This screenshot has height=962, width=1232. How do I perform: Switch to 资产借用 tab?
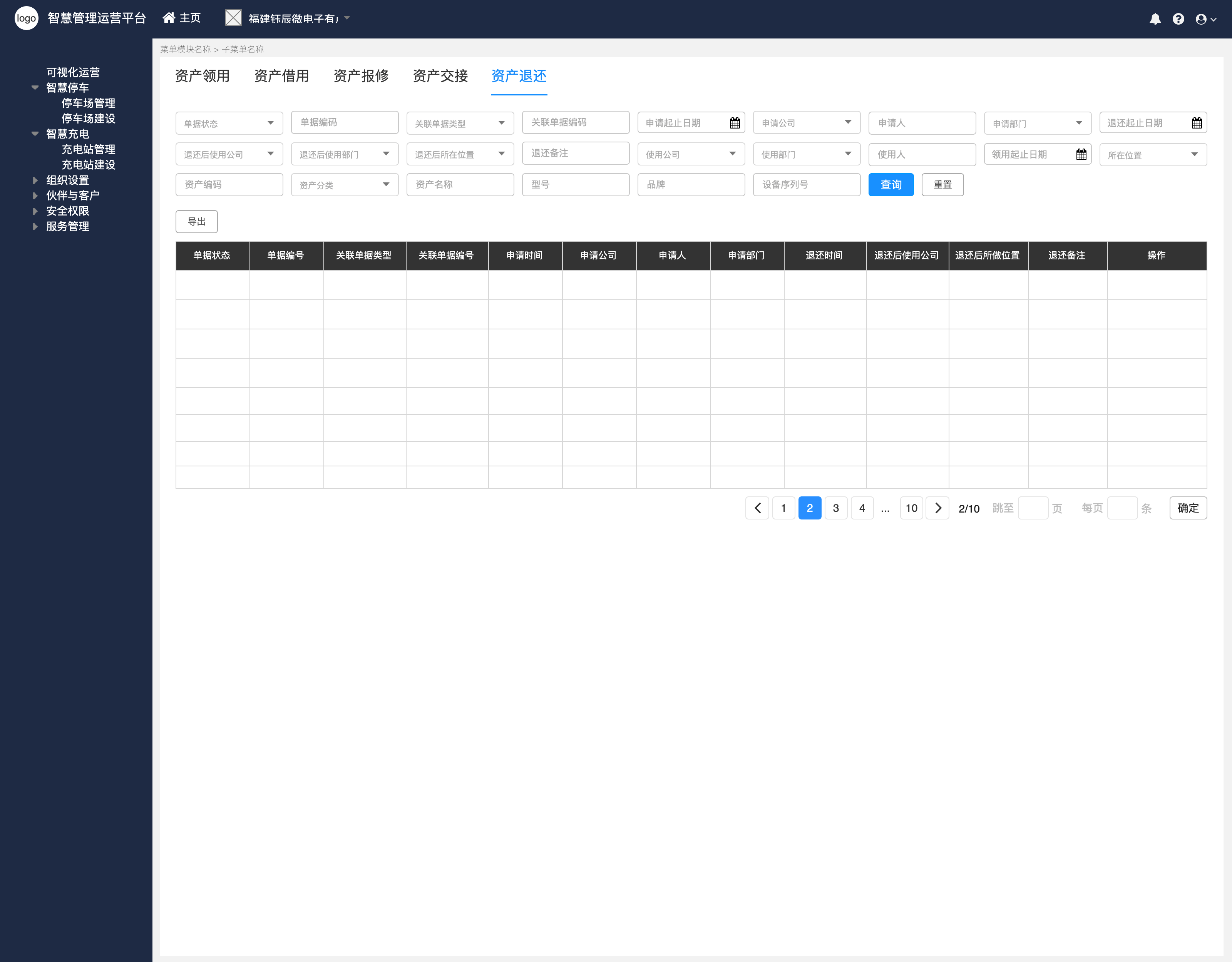[x=281, y=76]
